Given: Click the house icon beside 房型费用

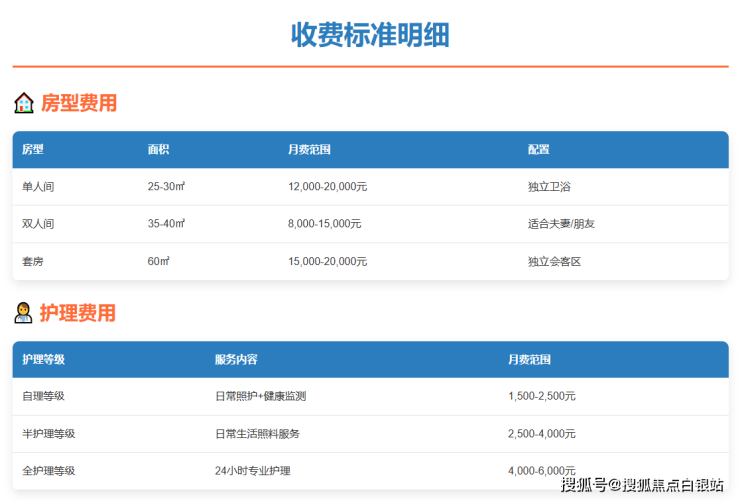Looking at the screenshot, I should [x=23, y=103].
